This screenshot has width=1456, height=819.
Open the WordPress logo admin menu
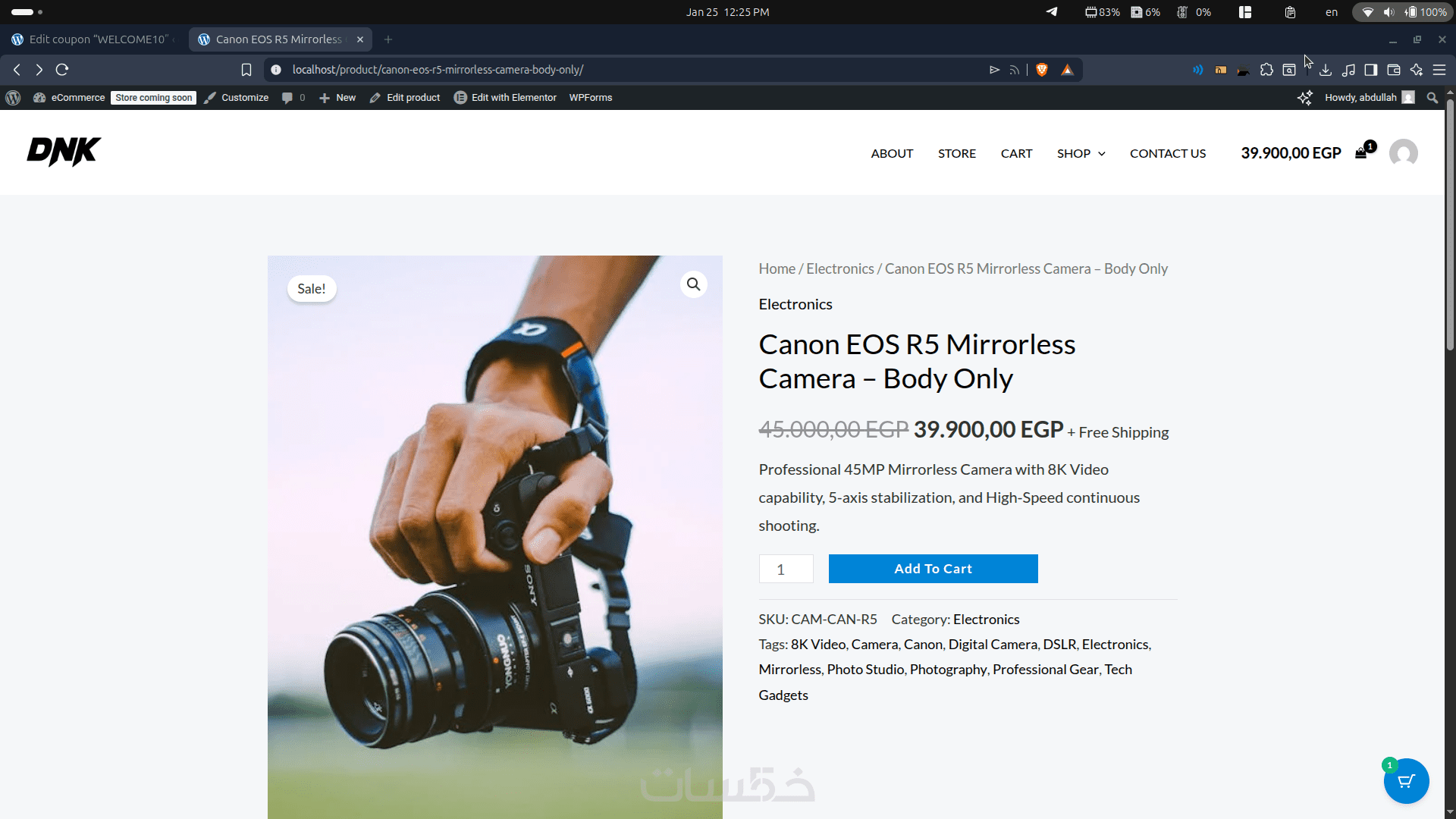pyautogui.click(x=13, y=98)
